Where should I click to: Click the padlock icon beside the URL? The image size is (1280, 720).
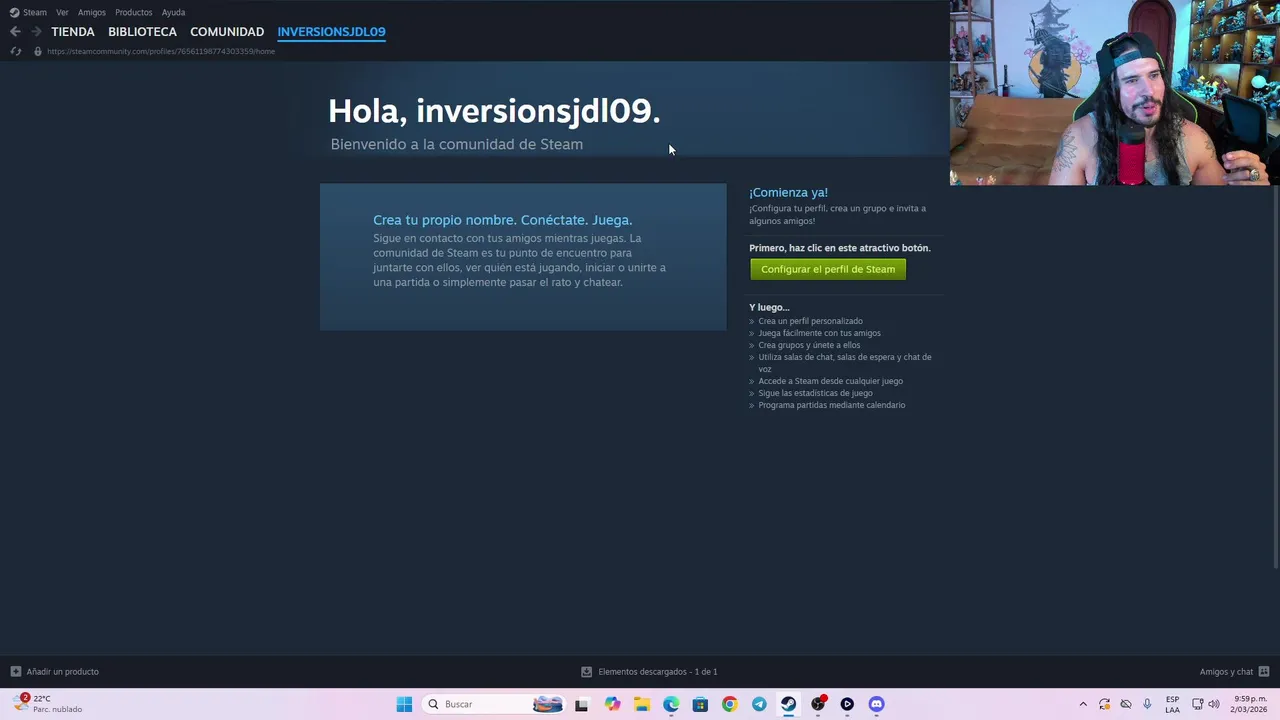[37, 51]
